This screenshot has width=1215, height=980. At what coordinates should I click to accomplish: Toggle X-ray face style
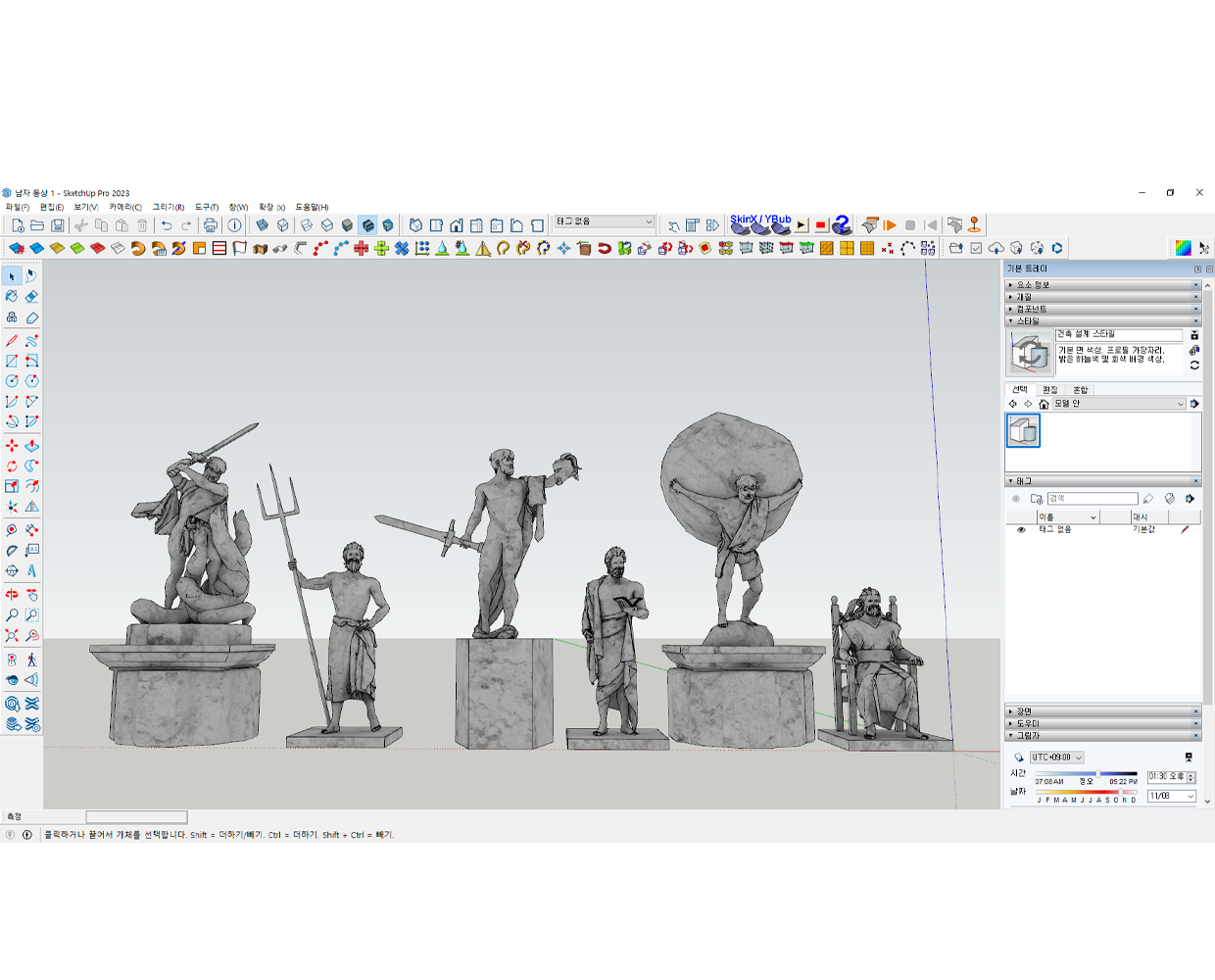coord(262,225)
